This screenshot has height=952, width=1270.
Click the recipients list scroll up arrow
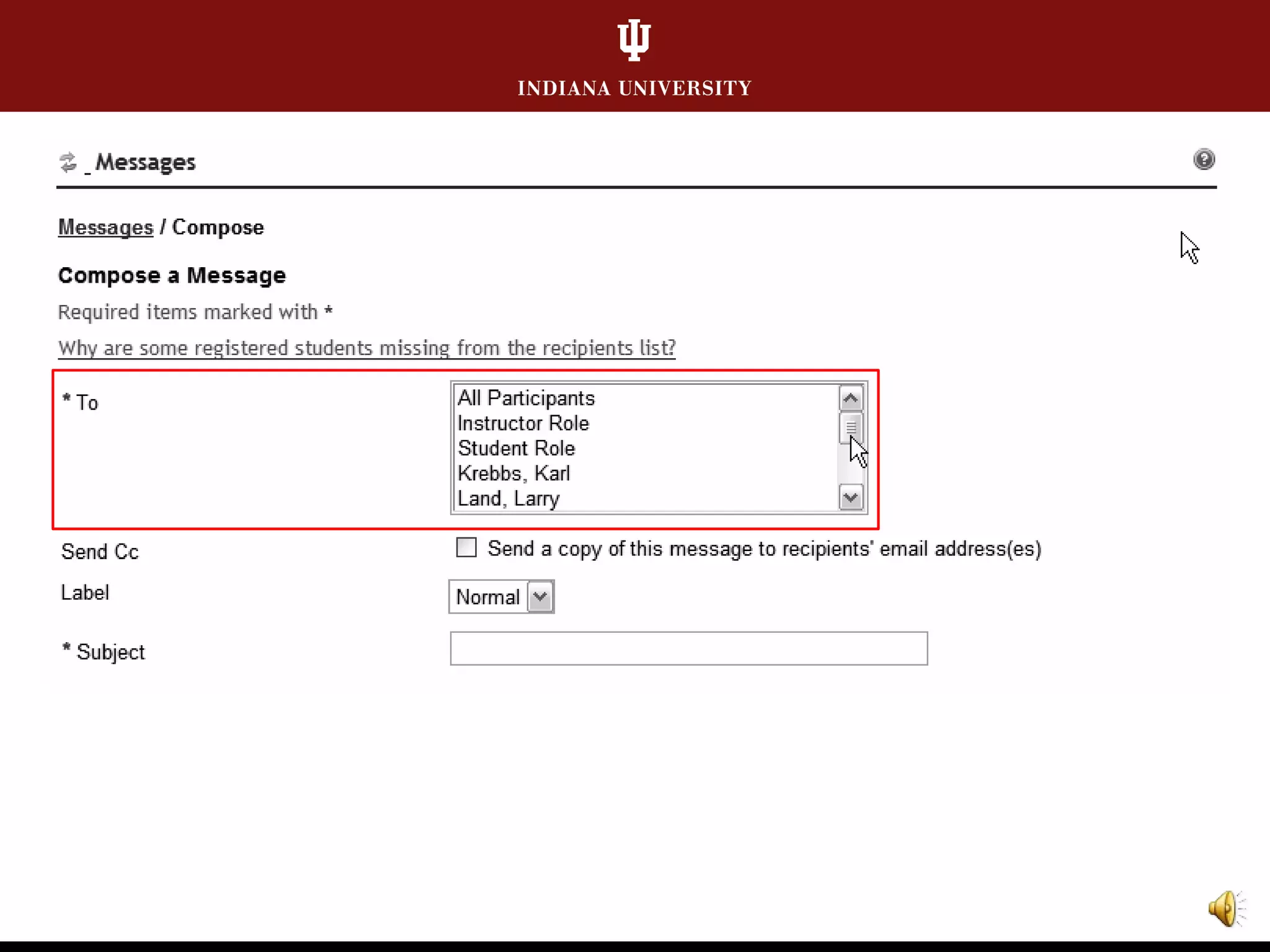(851, 399)
